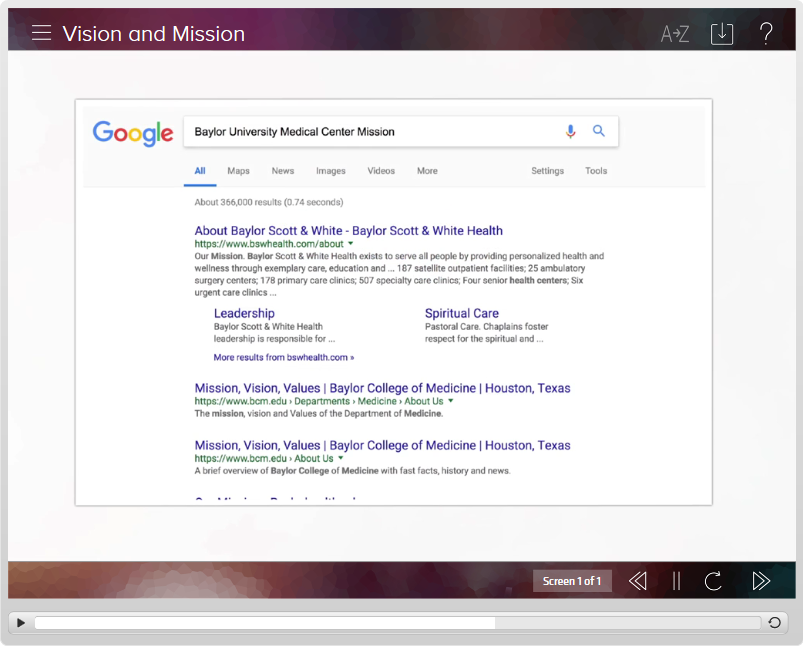Click the play triangle in the bottom bar

[20, 622]
